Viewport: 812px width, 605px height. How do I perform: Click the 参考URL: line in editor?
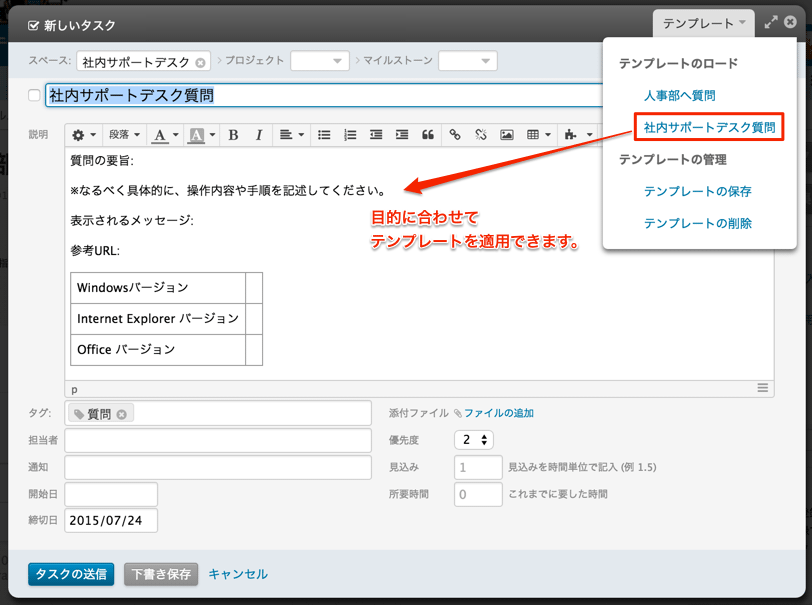[x=95, y=251]
